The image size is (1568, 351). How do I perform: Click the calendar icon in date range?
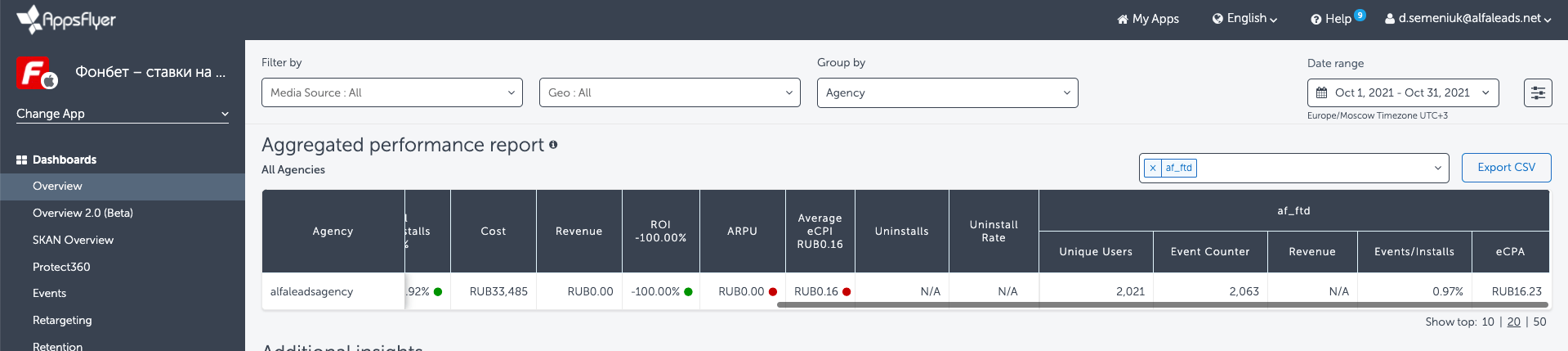click(x=1322, y=93)
